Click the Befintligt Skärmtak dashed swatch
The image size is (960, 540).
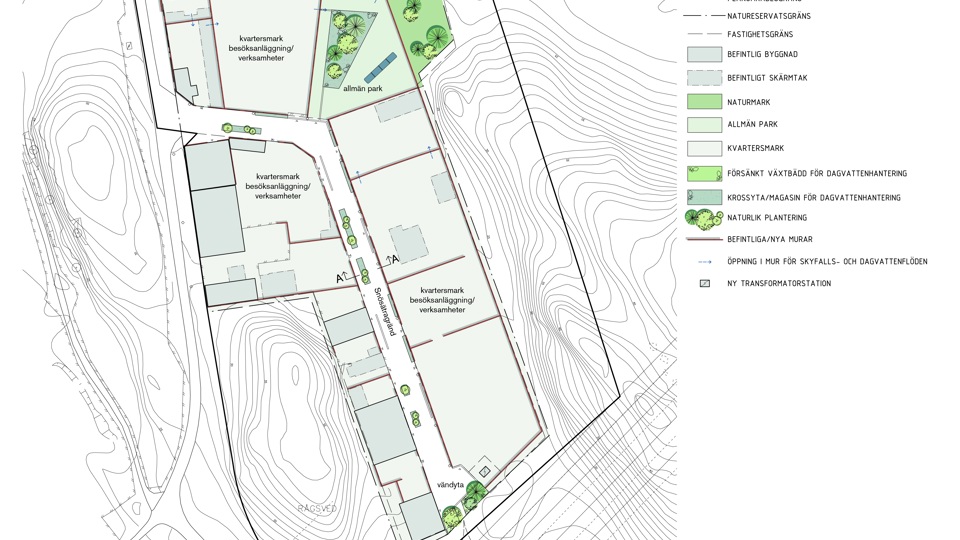click(704, 78)
